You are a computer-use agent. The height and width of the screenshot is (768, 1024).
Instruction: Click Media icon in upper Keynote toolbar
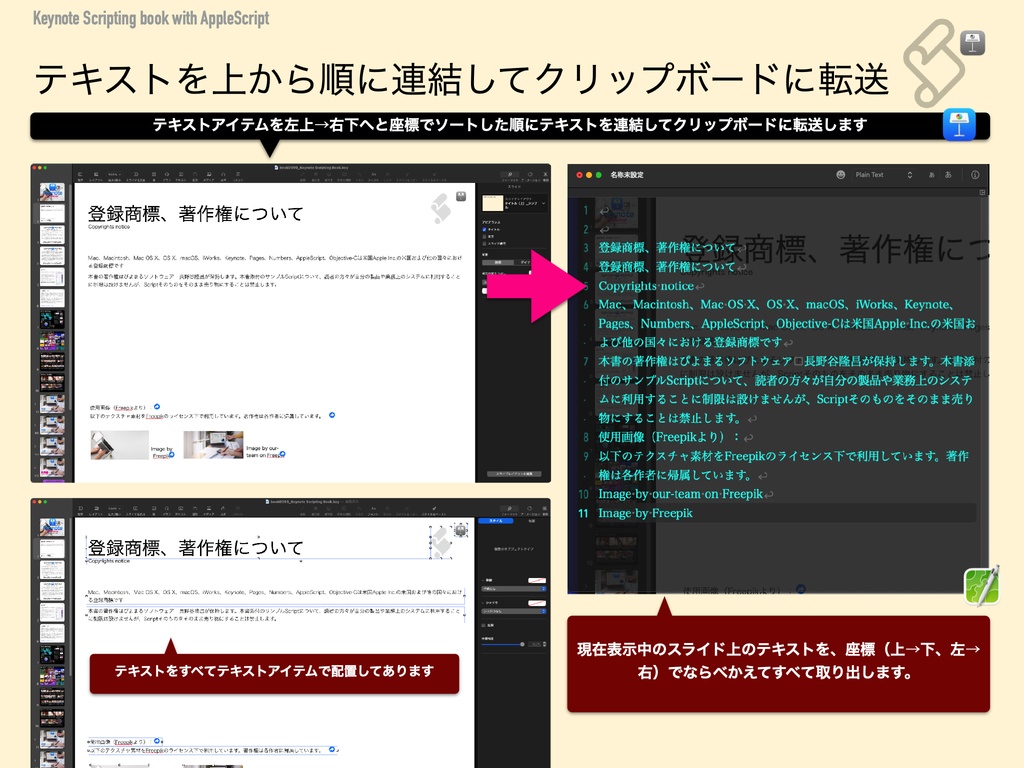(209, 174)
